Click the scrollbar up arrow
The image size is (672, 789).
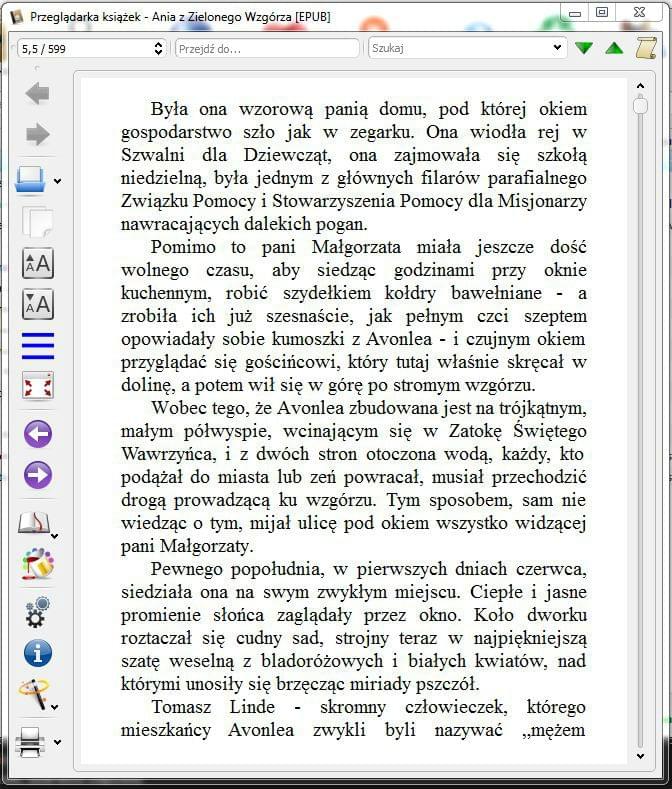[640, 86]
